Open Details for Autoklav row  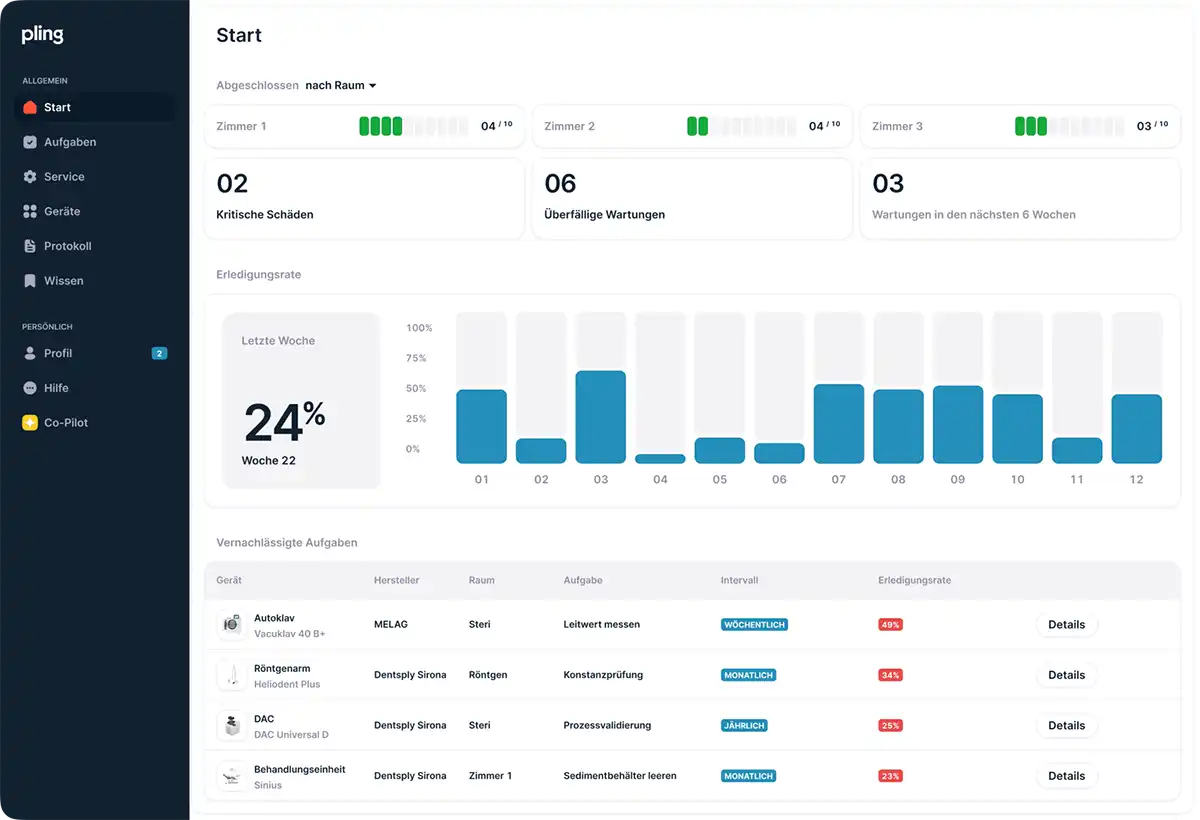[x=1066, y=625]
